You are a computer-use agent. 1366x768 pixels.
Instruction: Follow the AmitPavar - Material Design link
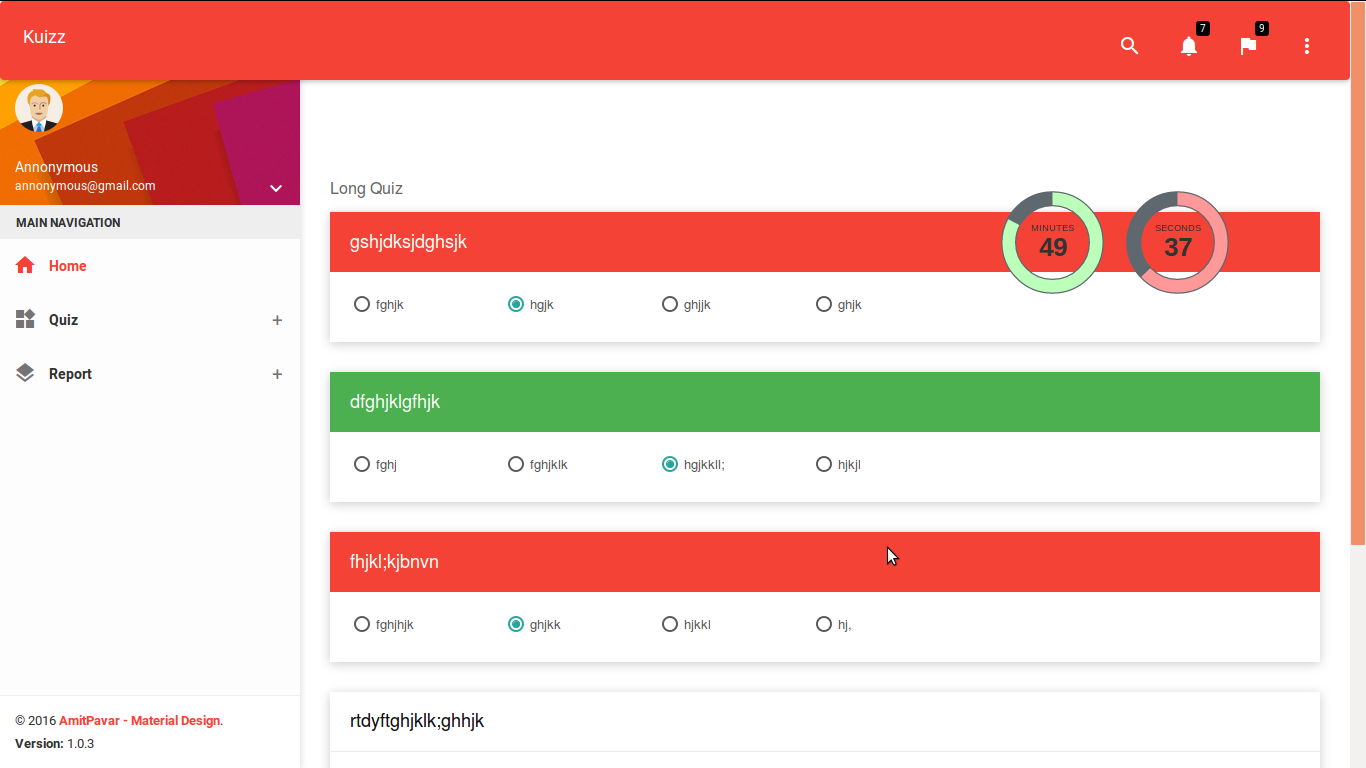tap(139, 721)
